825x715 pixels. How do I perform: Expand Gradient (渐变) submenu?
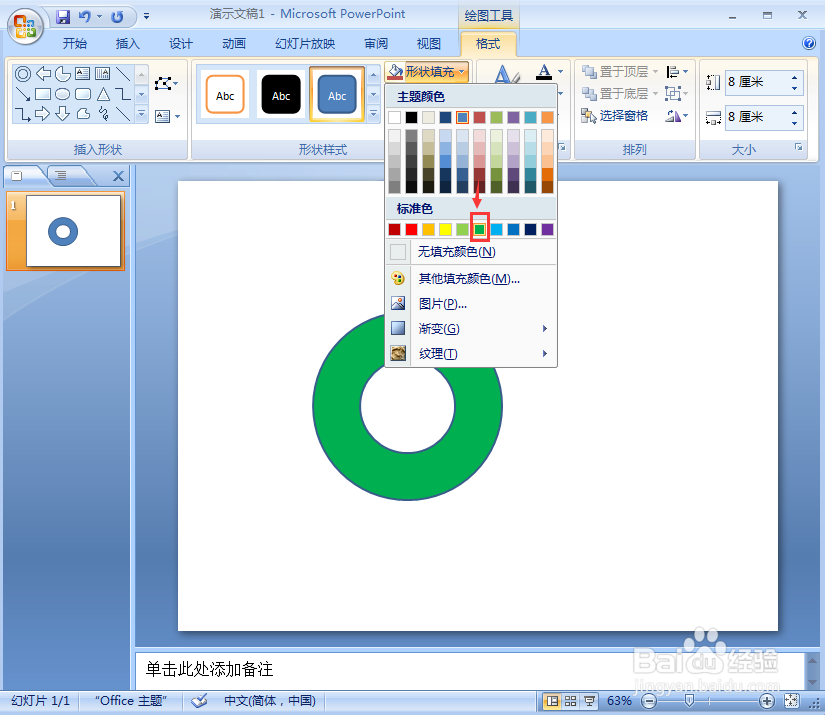pos(471,329)
